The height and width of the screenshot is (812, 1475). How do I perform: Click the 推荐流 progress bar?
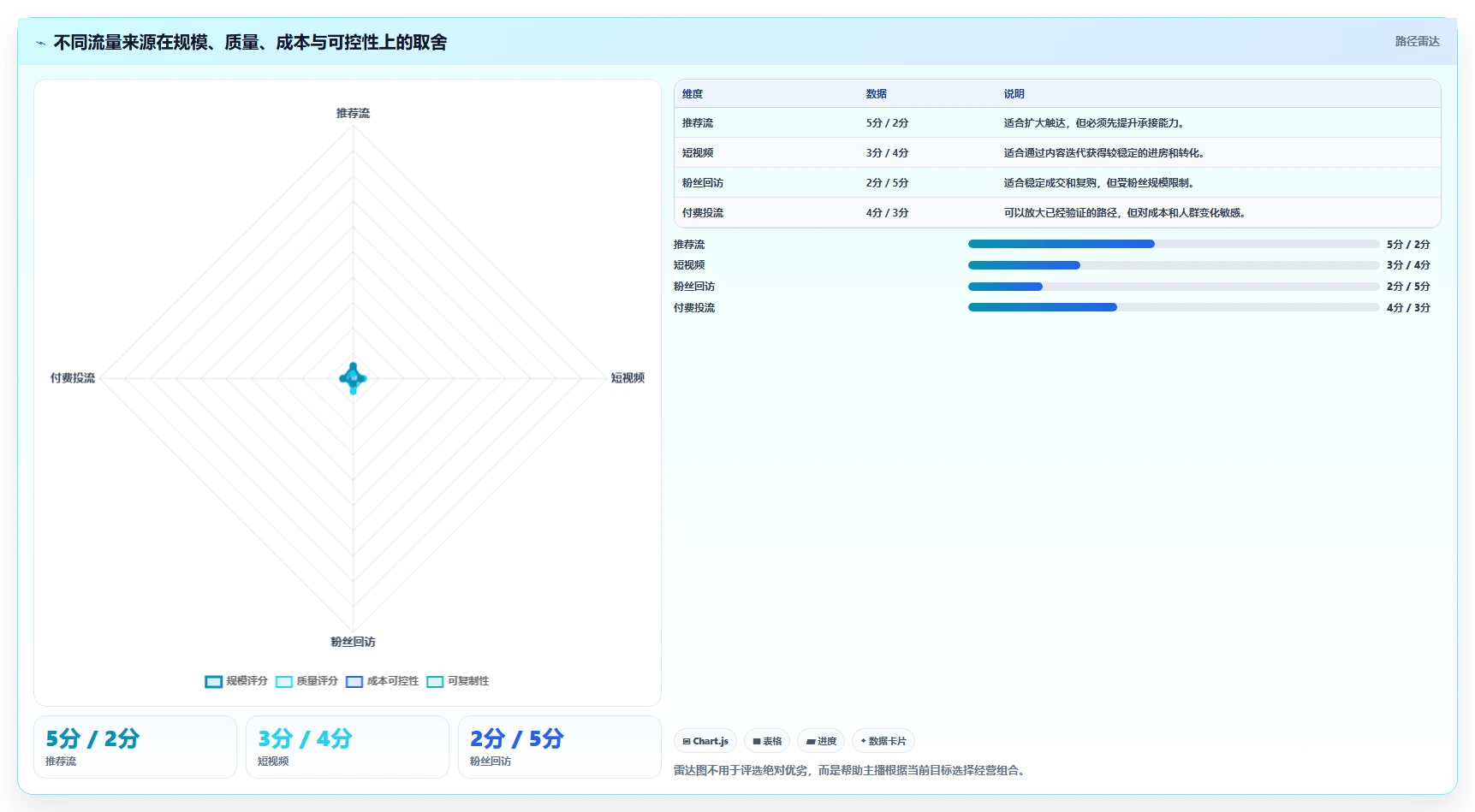pos(1174,244)
